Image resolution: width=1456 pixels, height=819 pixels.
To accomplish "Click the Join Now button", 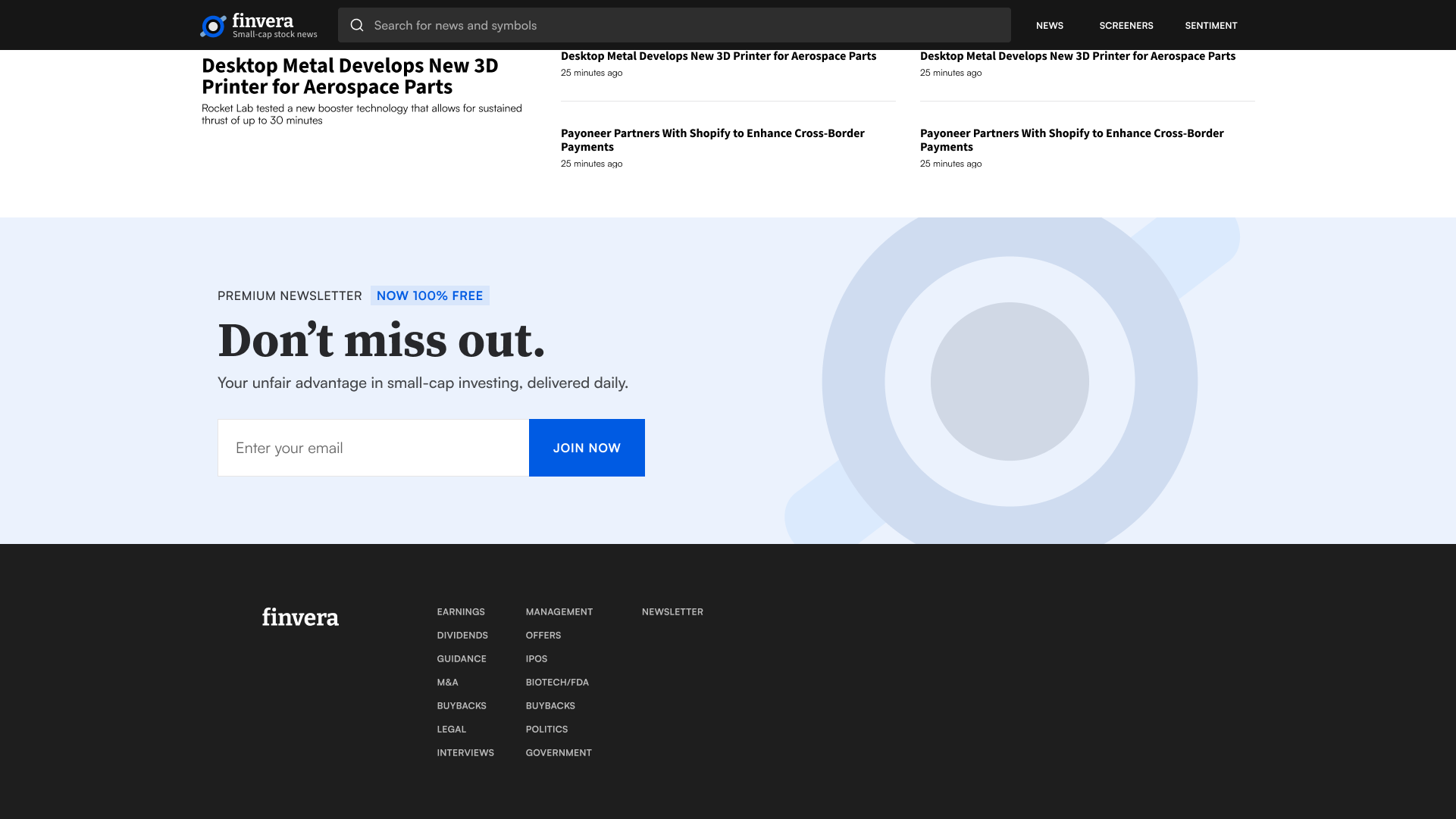I will pos(587,448).
